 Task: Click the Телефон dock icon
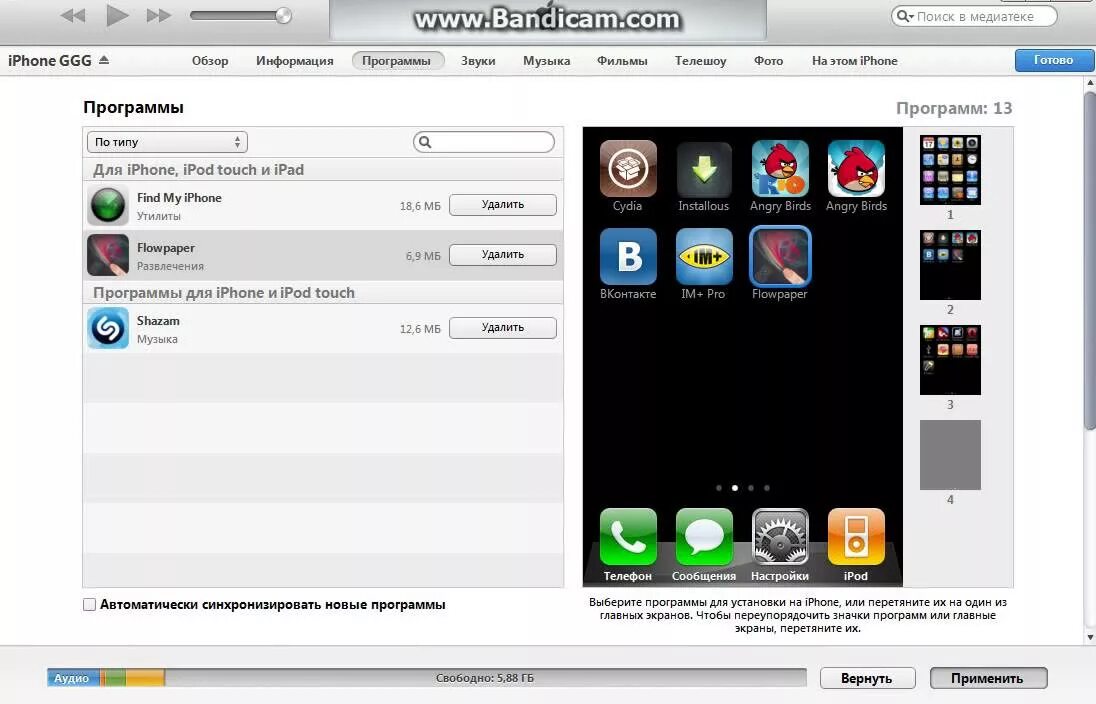point(628,537)
